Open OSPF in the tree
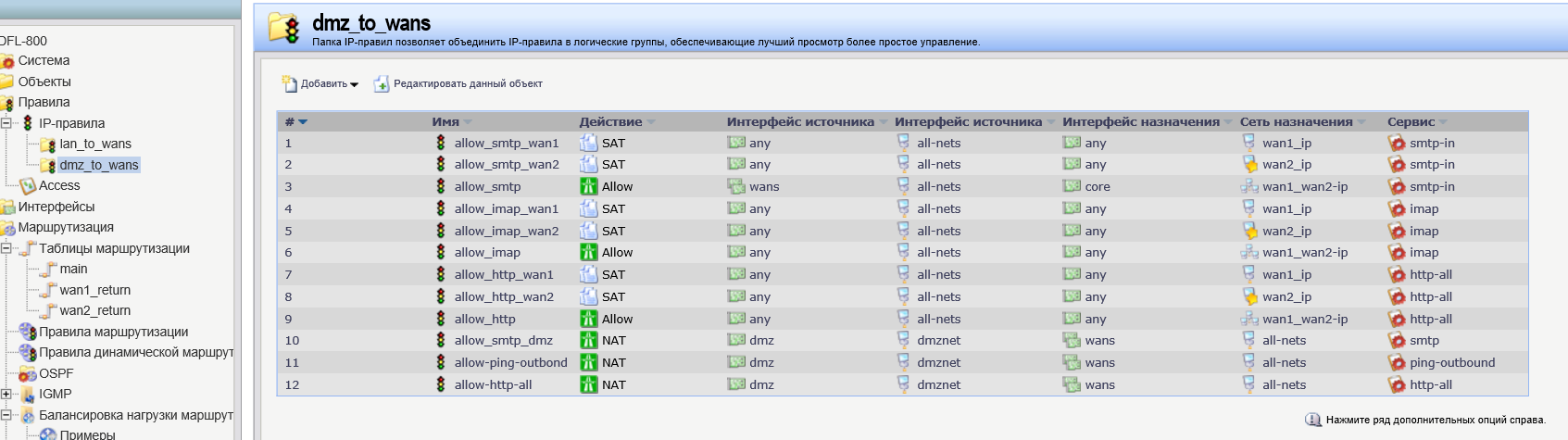This screenshot has width=1568, height=440. [x=56, y=373]
